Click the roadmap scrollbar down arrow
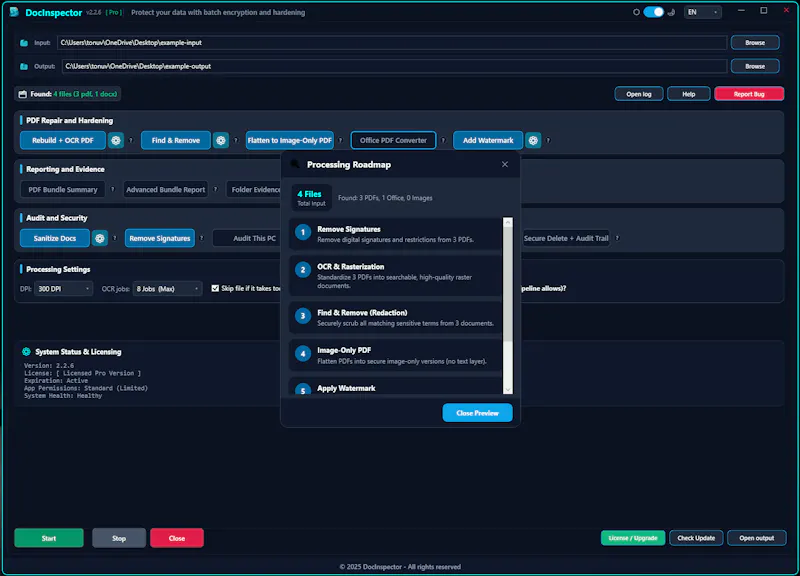The width and height of the screenshot is (800, 576). point(508,390)
